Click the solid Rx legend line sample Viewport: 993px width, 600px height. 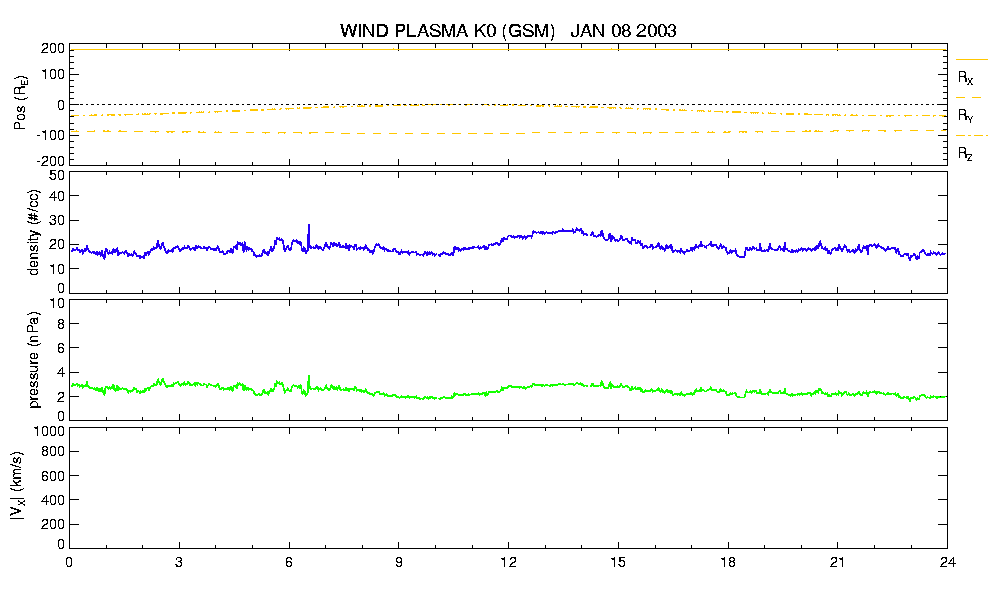pyautogui.click(x=971, y=60)
